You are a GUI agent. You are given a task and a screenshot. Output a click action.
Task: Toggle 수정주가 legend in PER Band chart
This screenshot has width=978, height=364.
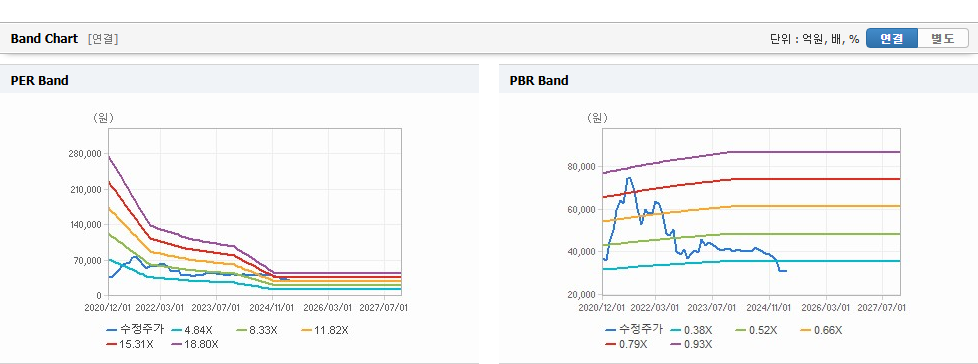click(x=135, y=330)
